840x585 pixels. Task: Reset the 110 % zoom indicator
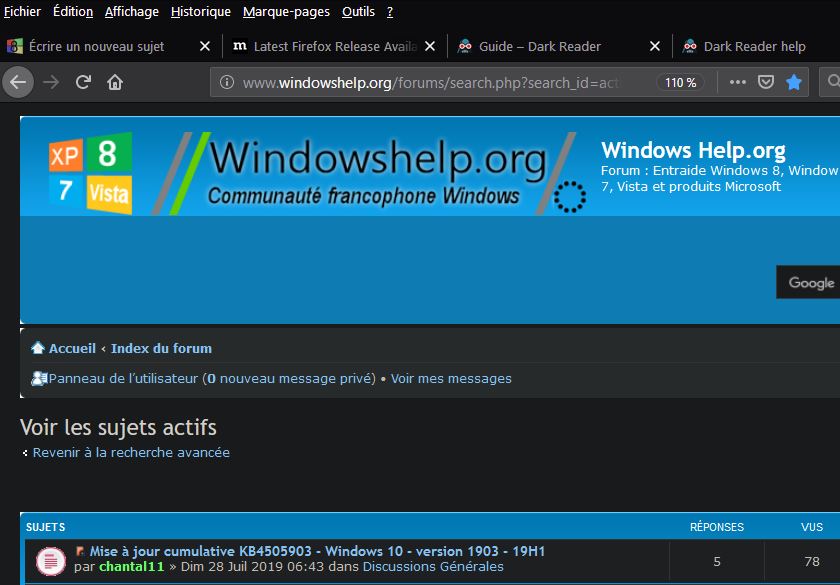tap(680, 82)
